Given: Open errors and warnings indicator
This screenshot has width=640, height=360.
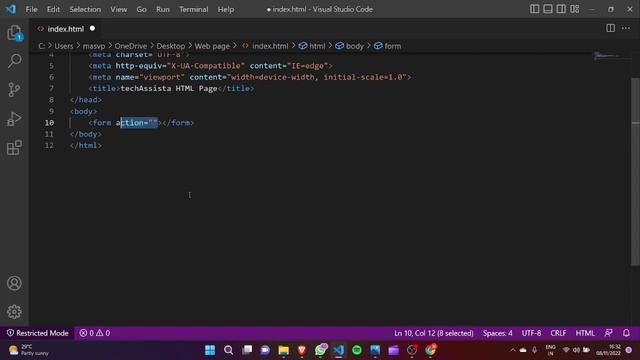Looking at the screenshot, I should pyautogui.click(x=95, y=333).
